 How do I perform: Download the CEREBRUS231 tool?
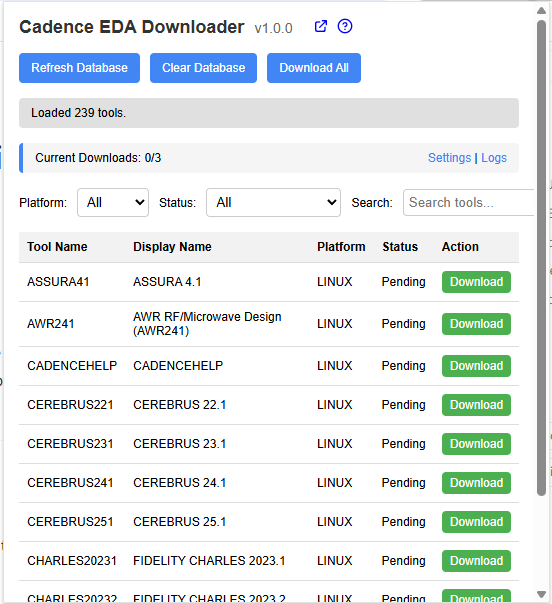(476, 444)
